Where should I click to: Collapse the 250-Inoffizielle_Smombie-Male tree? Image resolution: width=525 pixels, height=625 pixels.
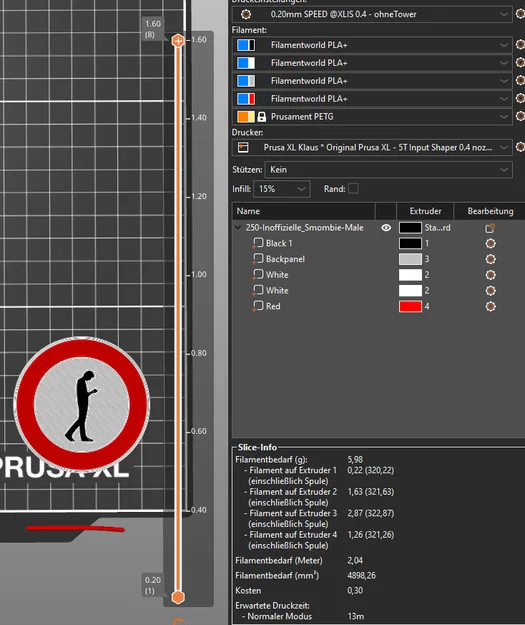pos(238,228)
